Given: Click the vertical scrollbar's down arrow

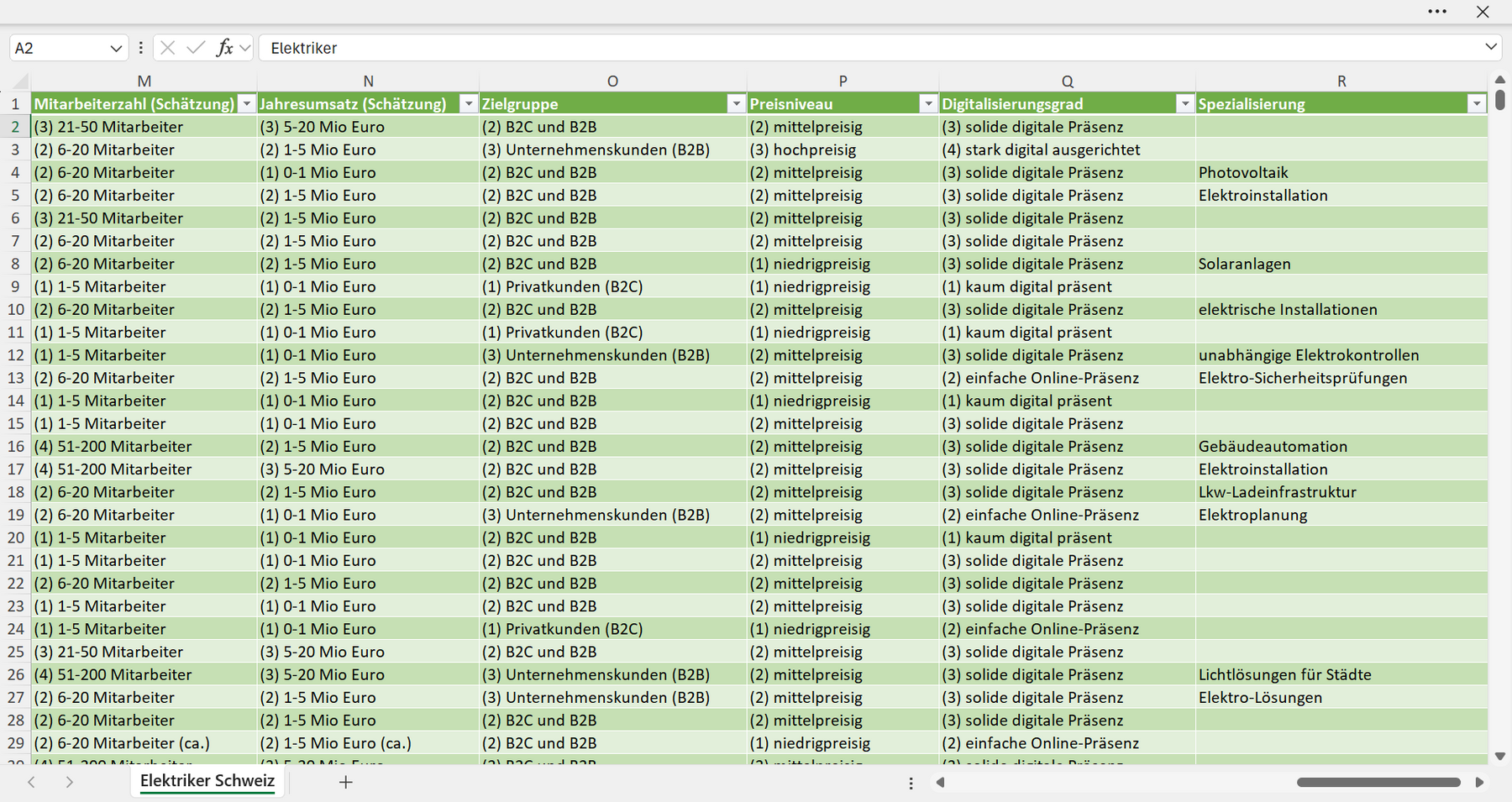Looking at the screenshot, I should pyautogui.click(x=1500, y=757).
